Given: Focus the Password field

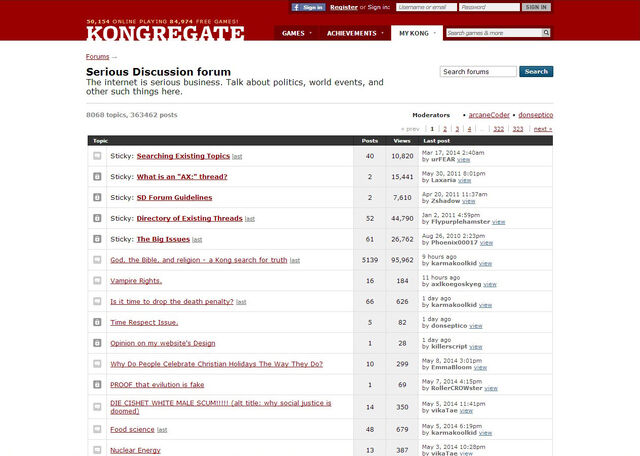Looking at the screenshot, I should (489, 7).
